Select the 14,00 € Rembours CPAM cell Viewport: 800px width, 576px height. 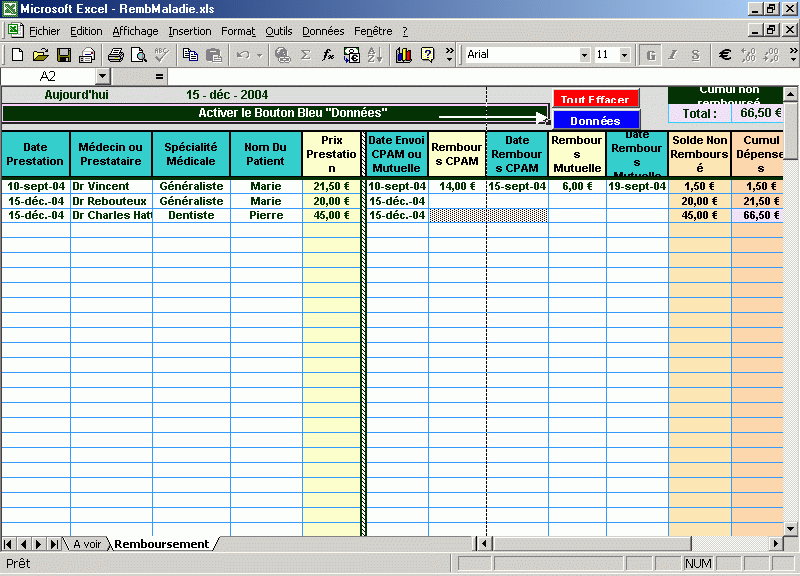[x=457, y=186]
